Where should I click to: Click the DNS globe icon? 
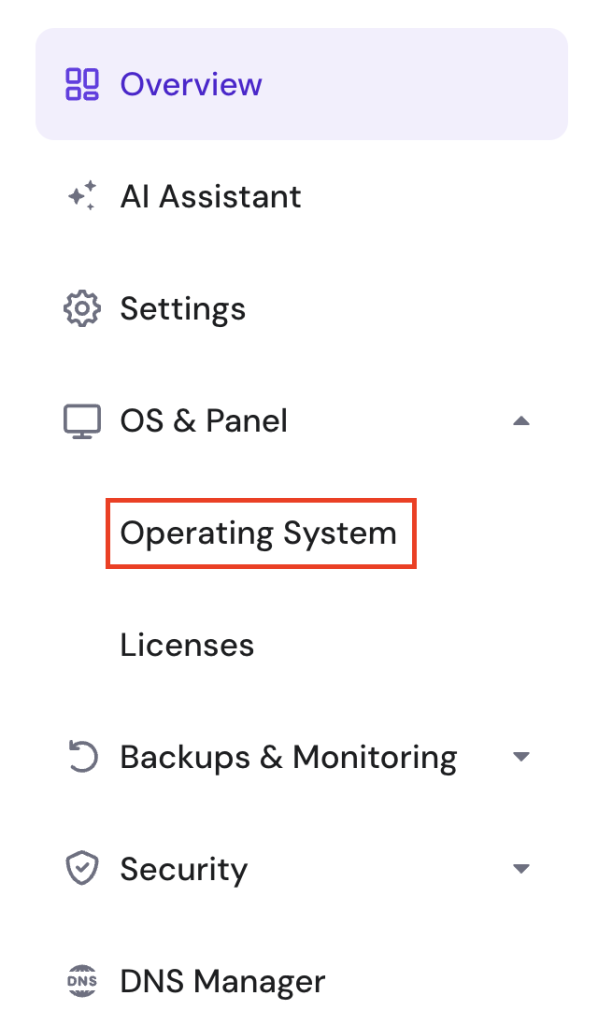pos(83,981)
